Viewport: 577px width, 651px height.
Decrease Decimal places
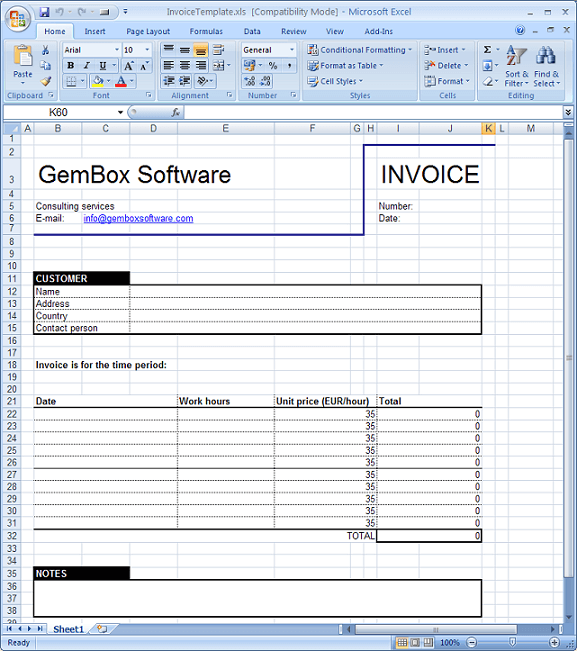click(265, 81)
